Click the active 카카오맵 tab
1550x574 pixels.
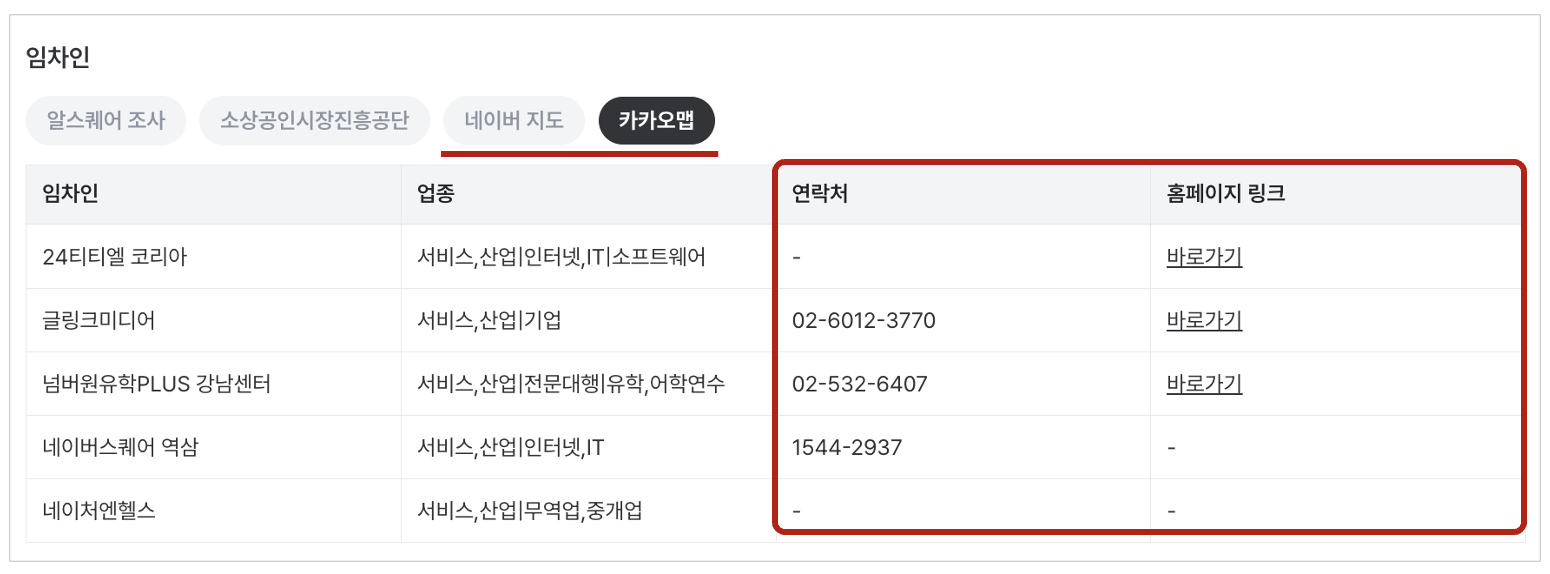(656, 122)
